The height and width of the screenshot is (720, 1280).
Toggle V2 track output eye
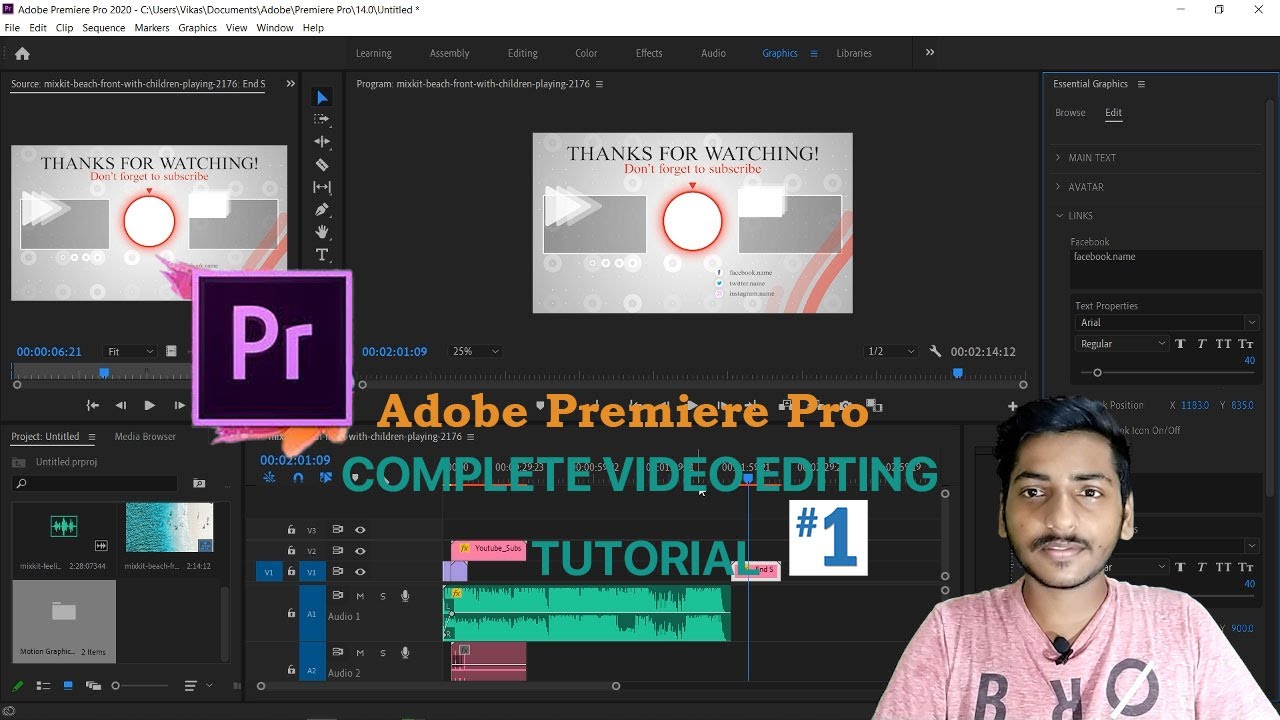pyautogui.click(x=360, y=551)
